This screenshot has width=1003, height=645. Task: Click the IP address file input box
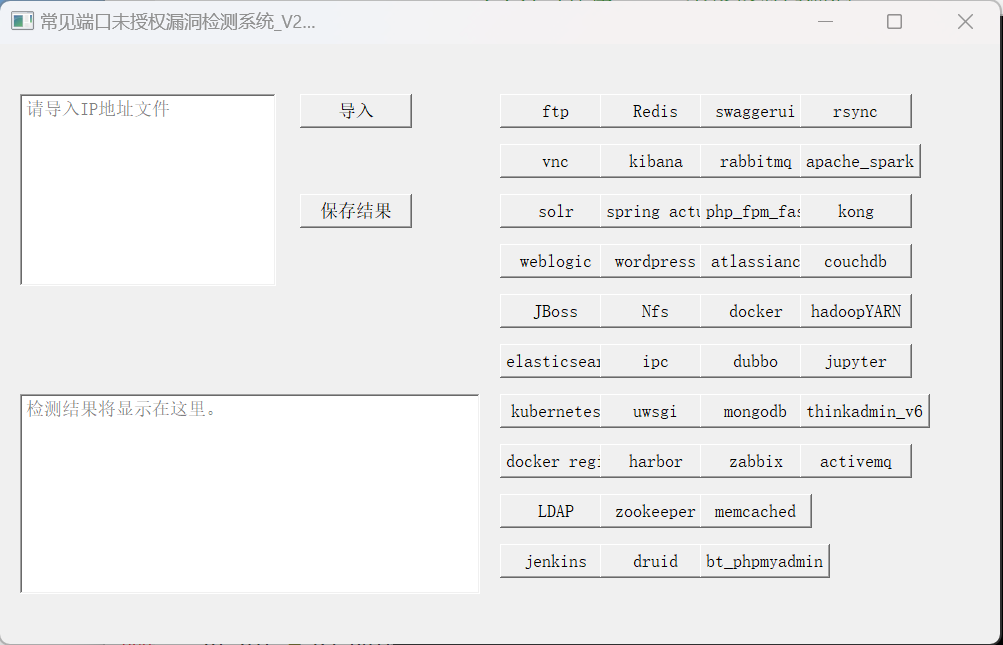(x=148, y=189)
